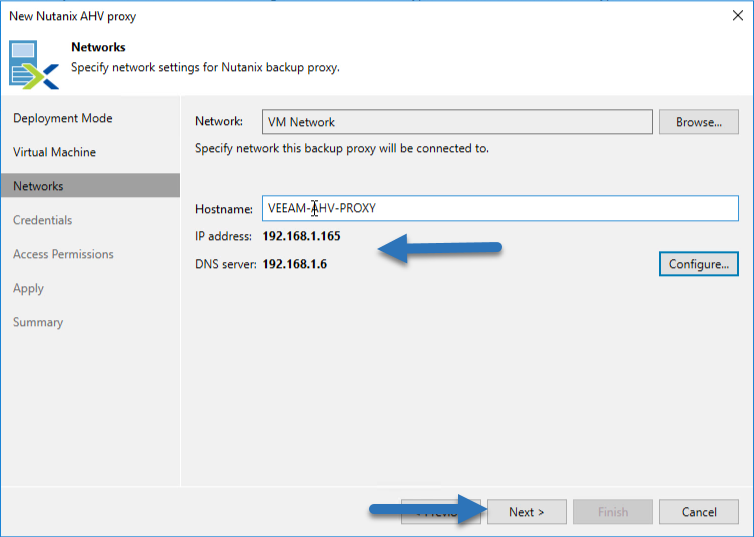Image resolution: width=754 pixels, height=537 pixels.
Task: Click the 'Network:' label
Action: coord(219,122)
